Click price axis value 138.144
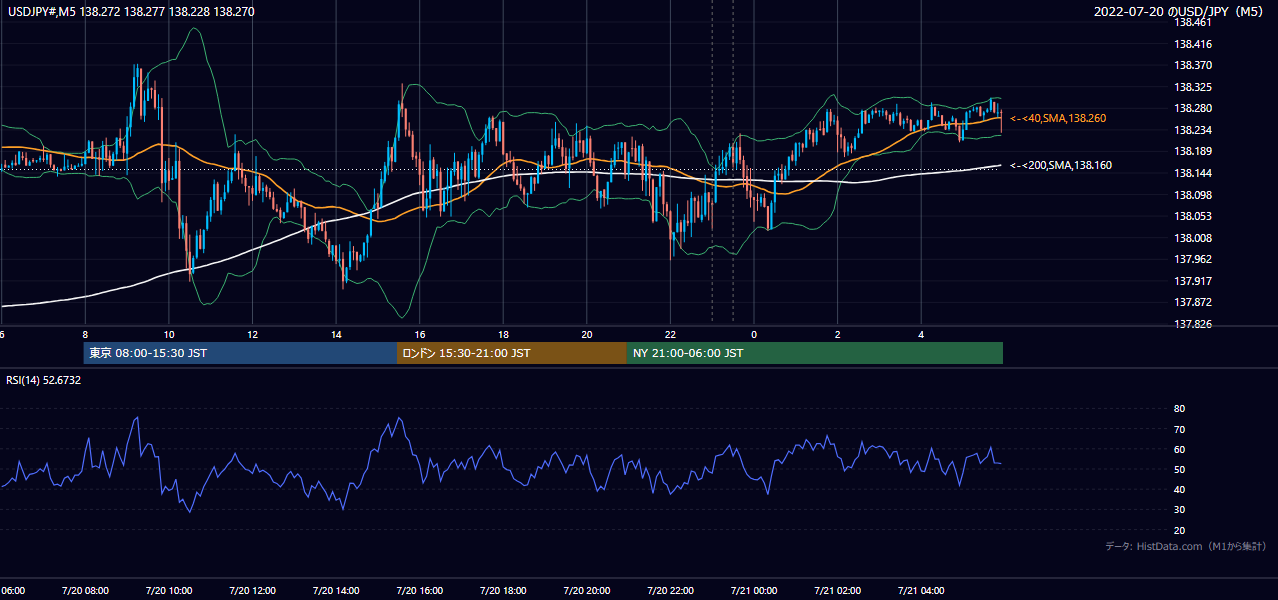Screen dimensions: 1278x600 click(x=1194, y=173)
